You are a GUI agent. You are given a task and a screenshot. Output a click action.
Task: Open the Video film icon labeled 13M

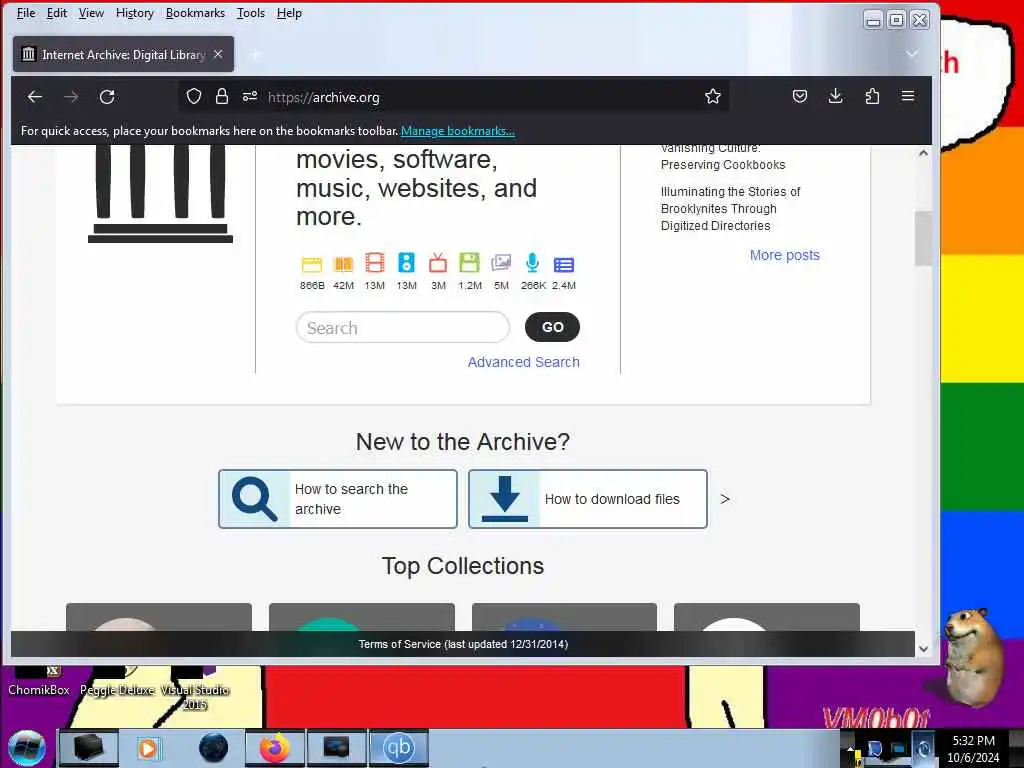374,263
